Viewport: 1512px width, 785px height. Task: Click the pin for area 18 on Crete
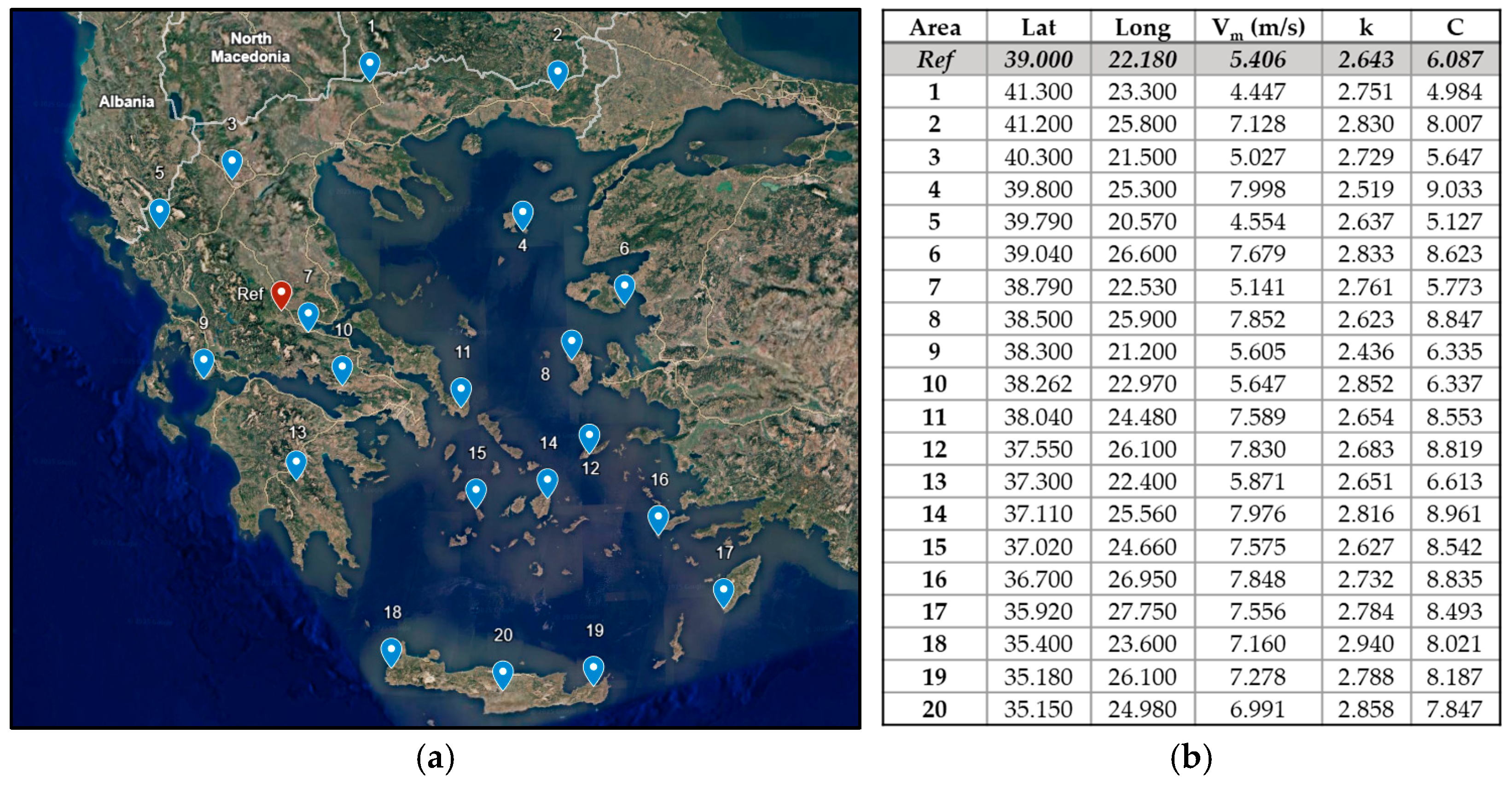[x=391, y=651]
